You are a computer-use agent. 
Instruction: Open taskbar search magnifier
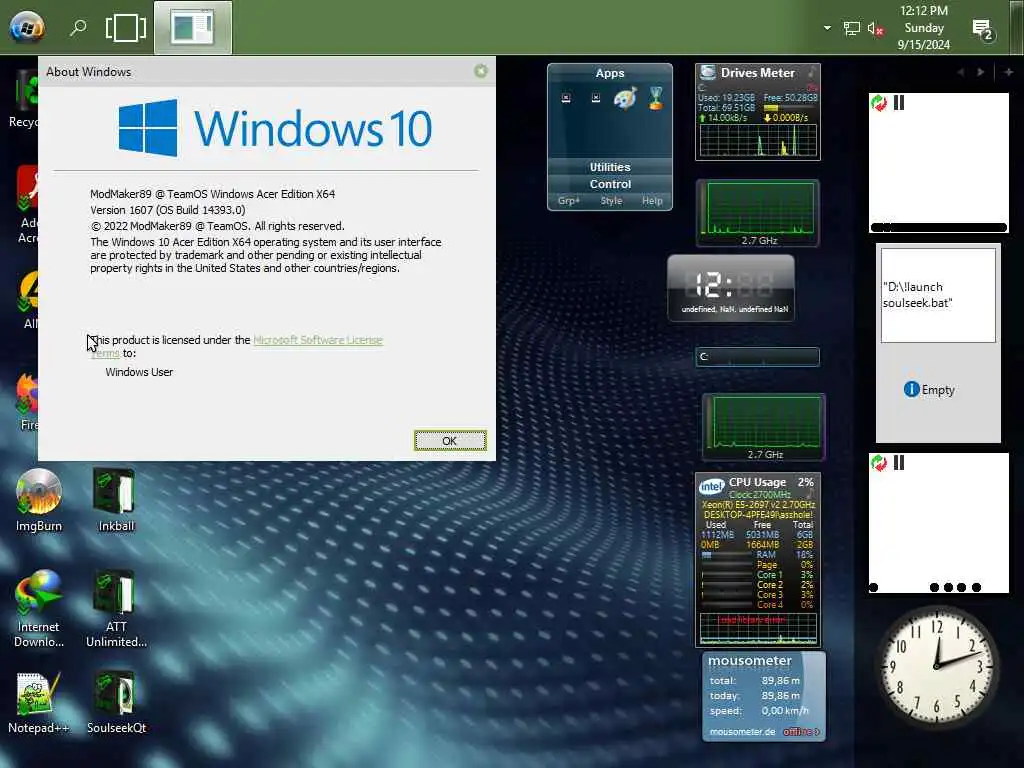click(78, 27)
